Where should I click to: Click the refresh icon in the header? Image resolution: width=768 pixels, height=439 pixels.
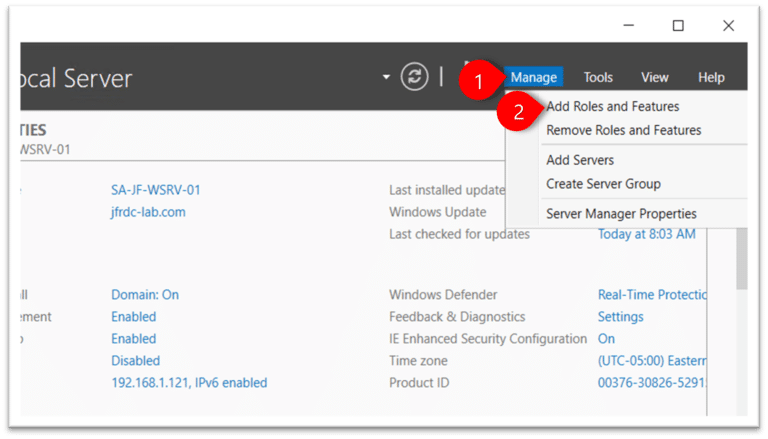click(414, 77)
